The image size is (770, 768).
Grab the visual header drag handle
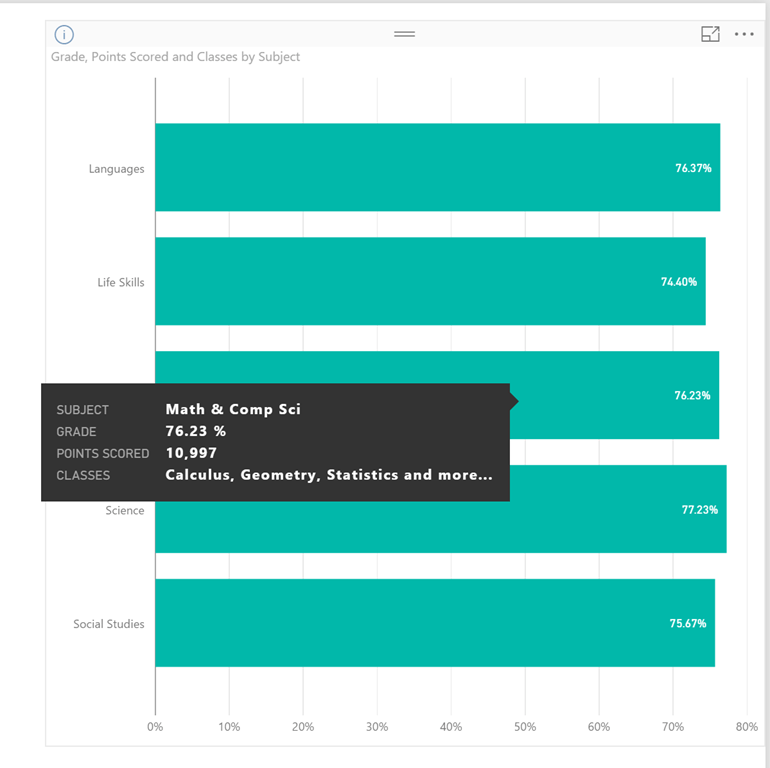404,34
